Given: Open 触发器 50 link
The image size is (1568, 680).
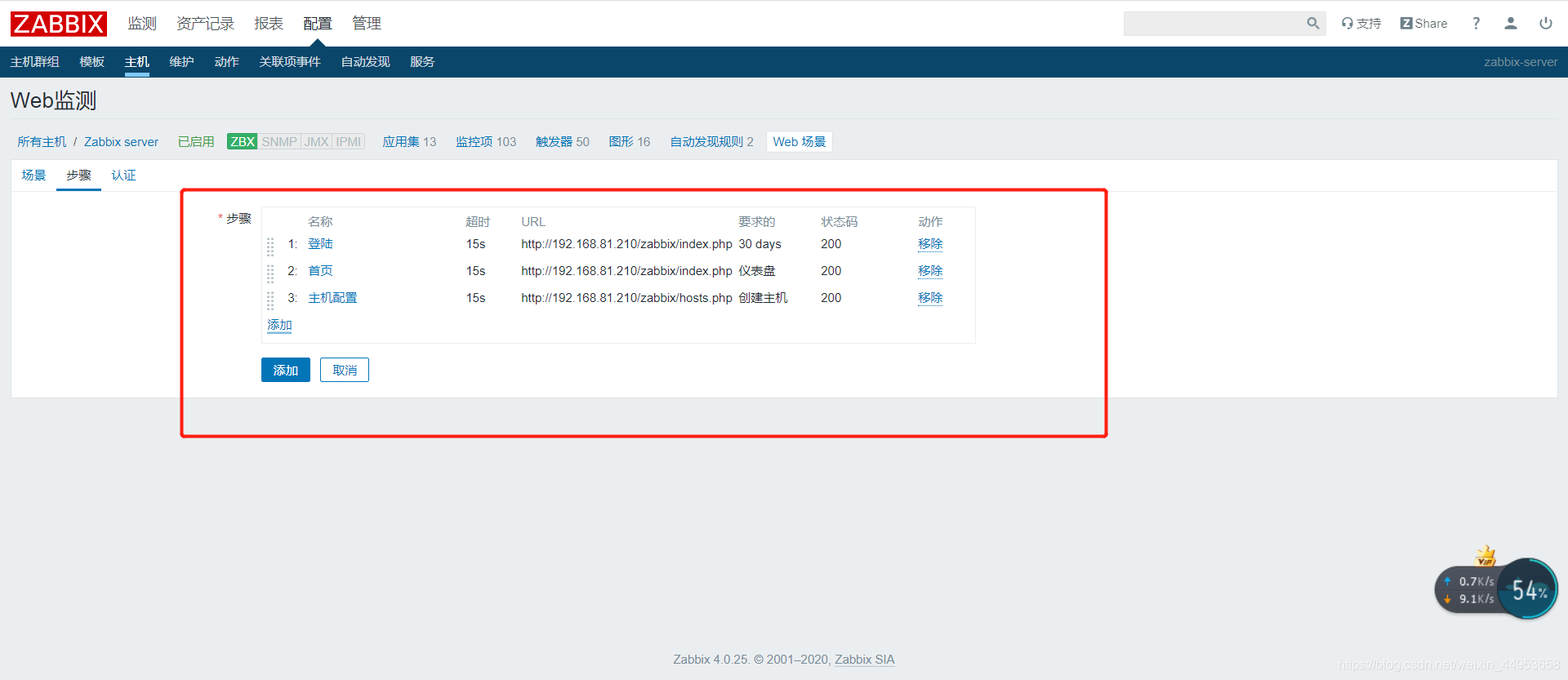Looking at the screenshot, I should (562, 142).
